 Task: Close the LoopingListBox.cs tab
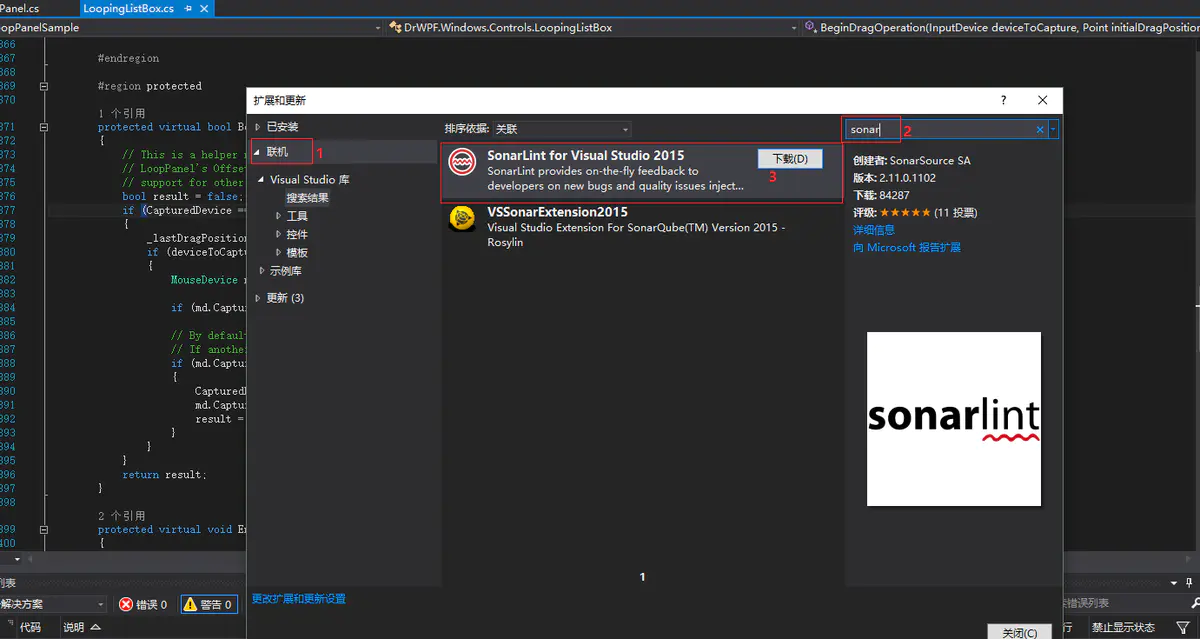[x=203, y=8]
